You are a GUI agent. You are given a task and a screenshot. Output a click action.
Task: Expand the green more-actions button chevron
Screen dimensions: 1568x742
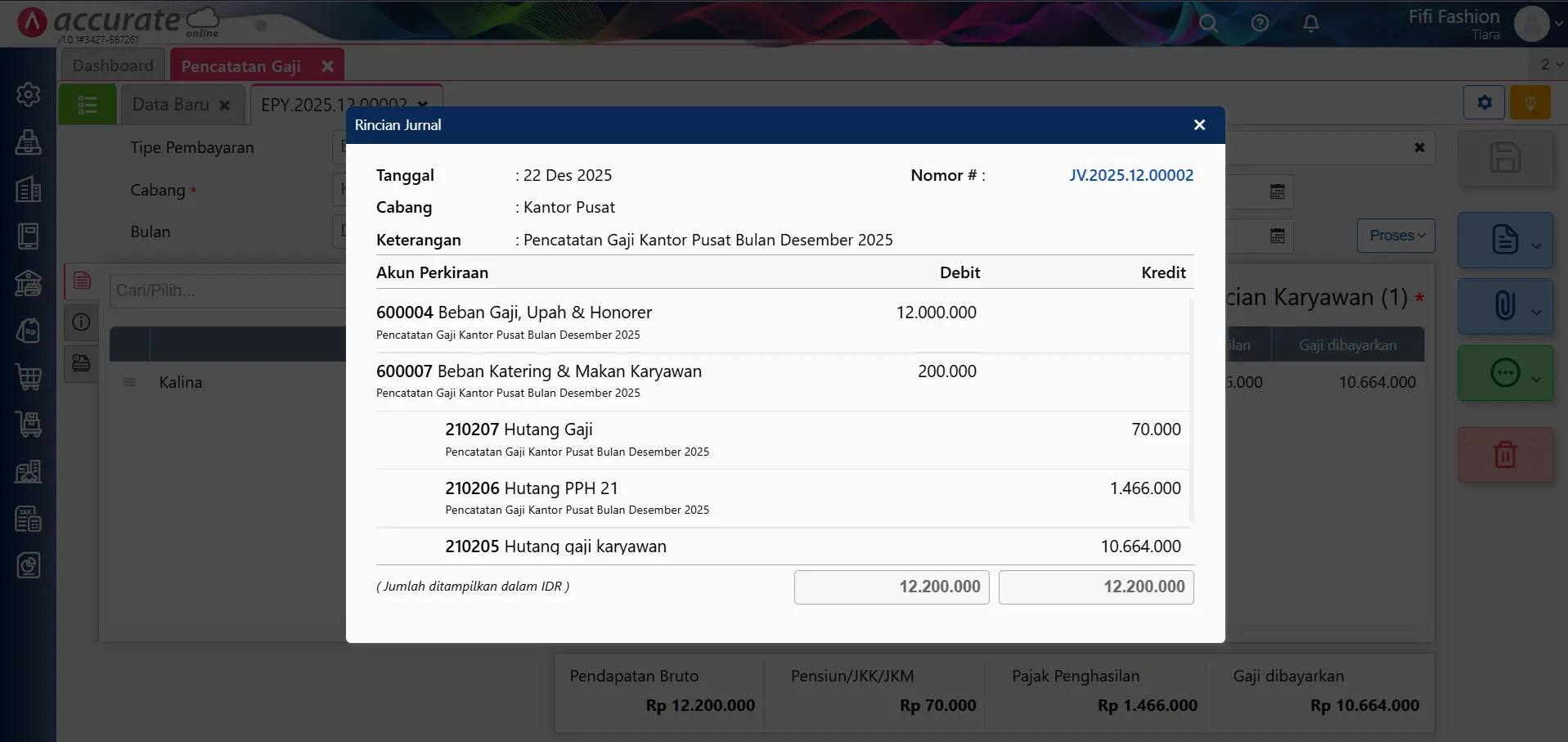[x=1536, y=379]
